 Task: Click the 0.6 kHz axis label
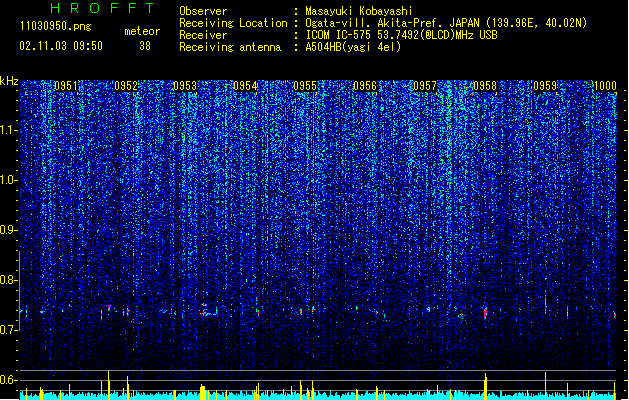9,380
